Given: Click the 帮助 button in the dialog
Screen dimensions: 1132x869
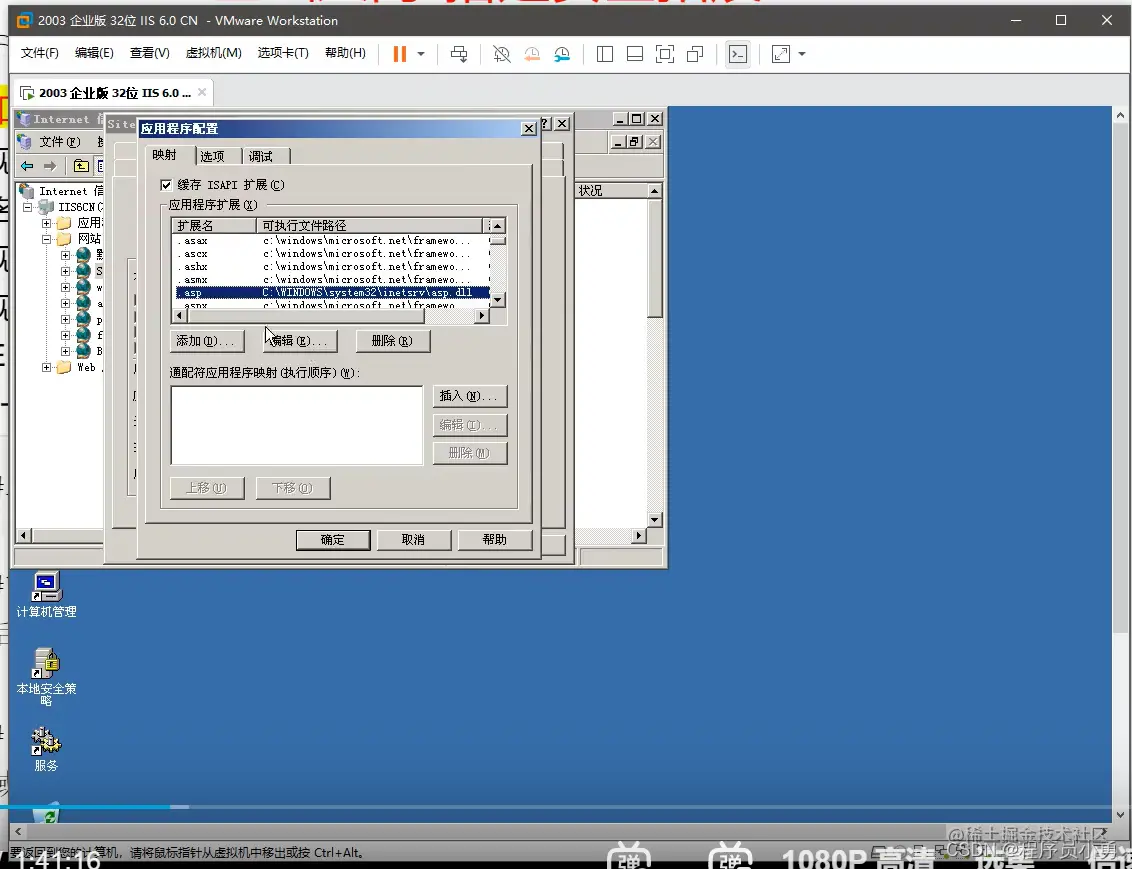Looking at the screenshot, I should [495, 540].
